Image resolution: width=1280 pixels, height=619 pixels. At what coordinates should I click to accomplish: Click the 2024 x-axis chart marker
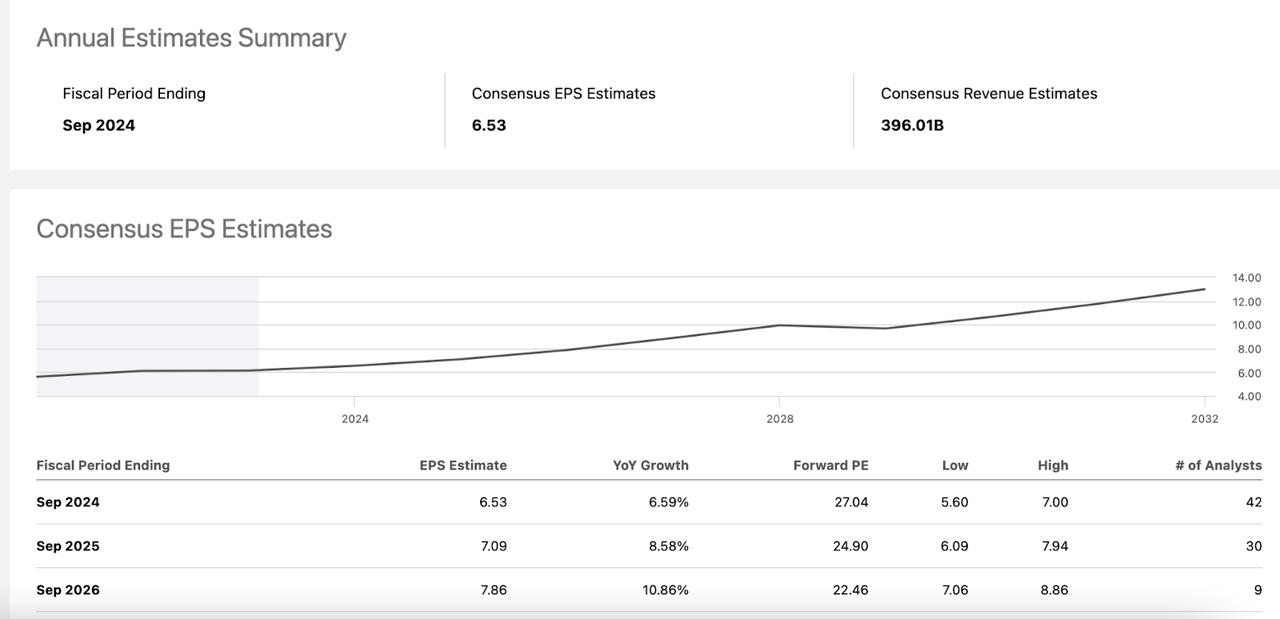[x=355, y=419]
